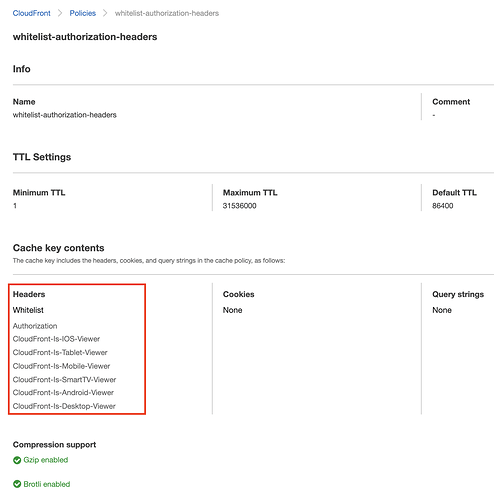Select the Default TTL value 86400

pos(443,206)
